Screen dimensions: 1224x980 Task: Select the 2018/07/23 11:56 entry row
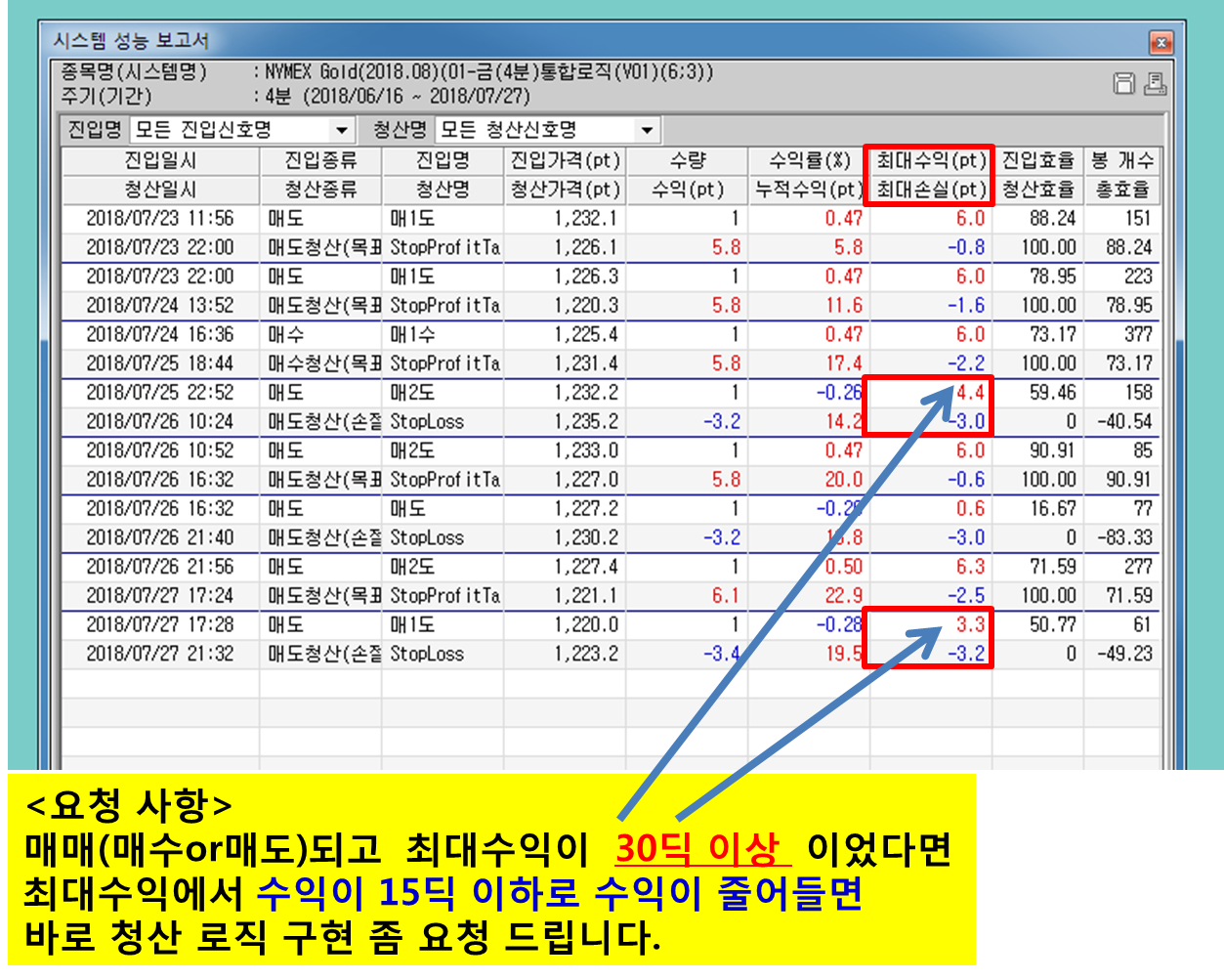[x=160, y=219]
